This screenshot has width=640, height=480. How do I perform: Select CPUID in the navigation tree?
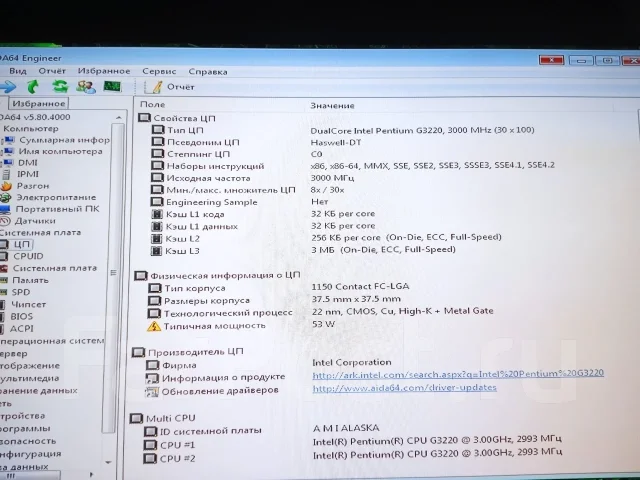point(28,256)
